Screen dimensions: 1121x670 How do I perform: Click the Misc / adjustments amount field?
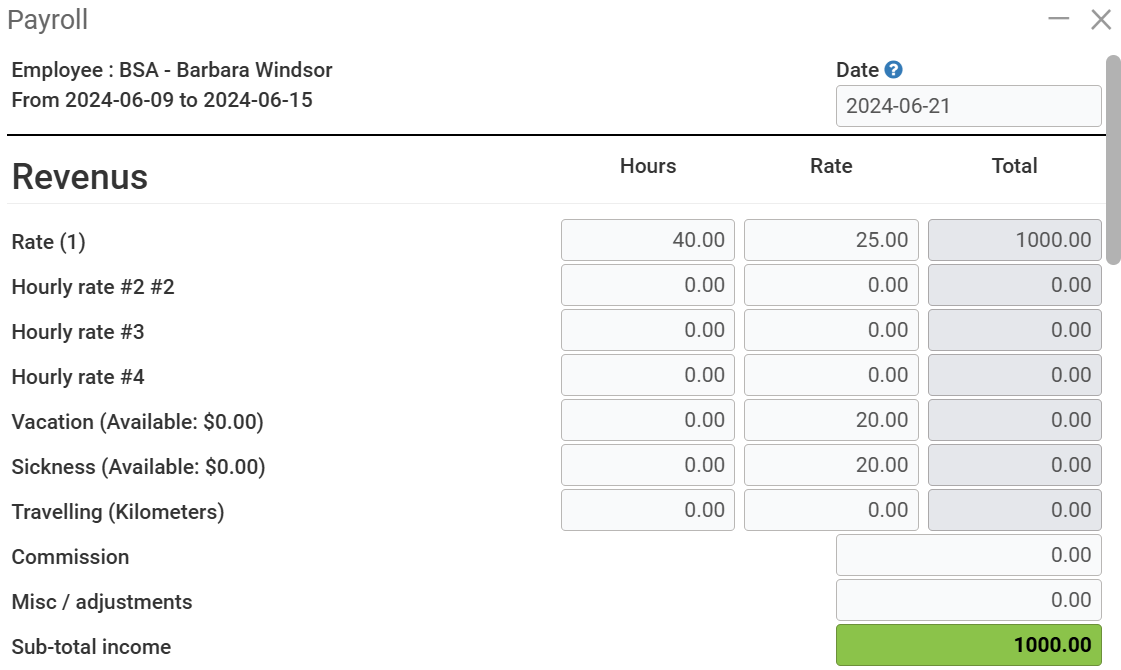click(968, 601)
